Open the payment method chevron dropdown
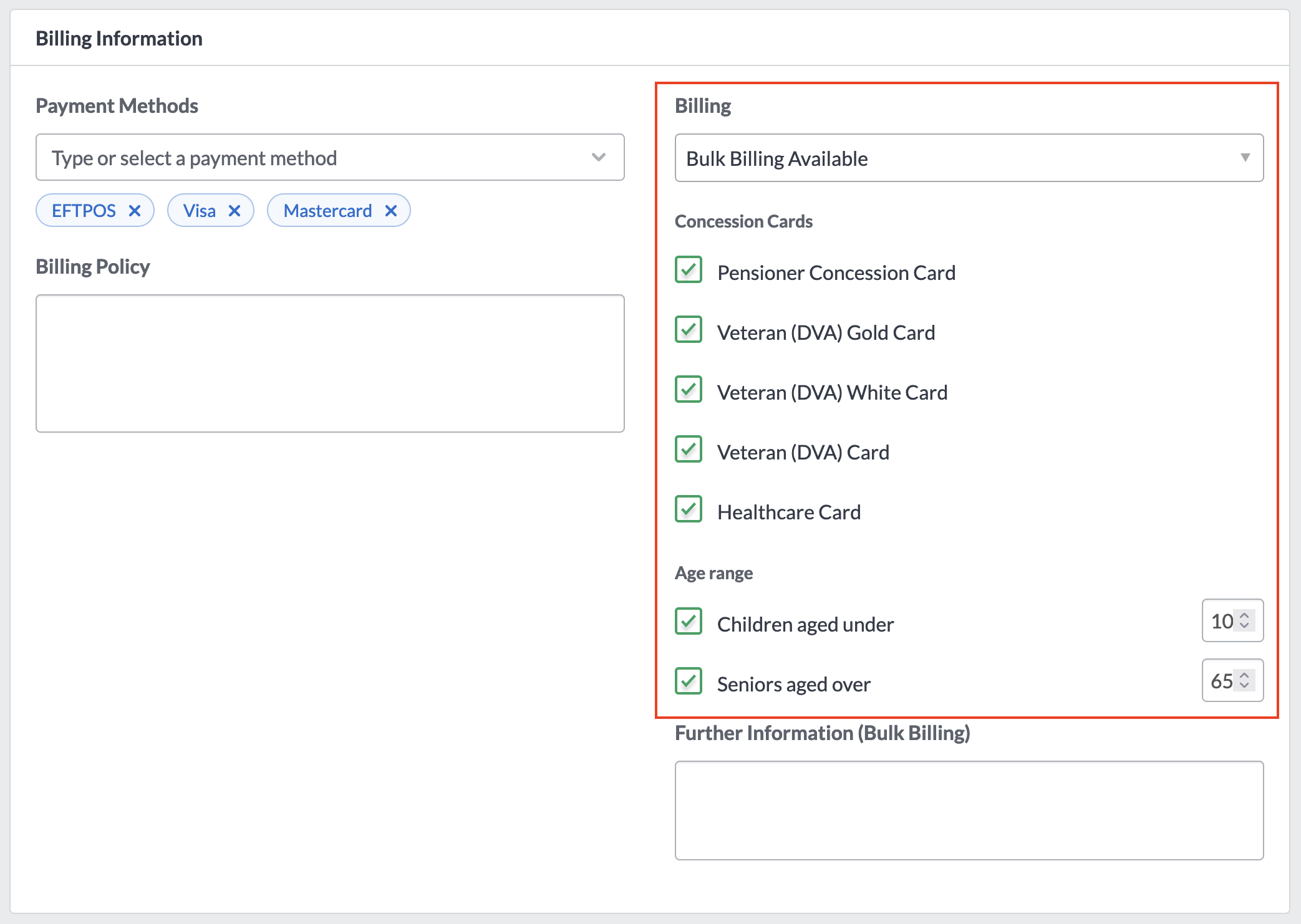Screen dimensions: 1301x924 point(599,157)
